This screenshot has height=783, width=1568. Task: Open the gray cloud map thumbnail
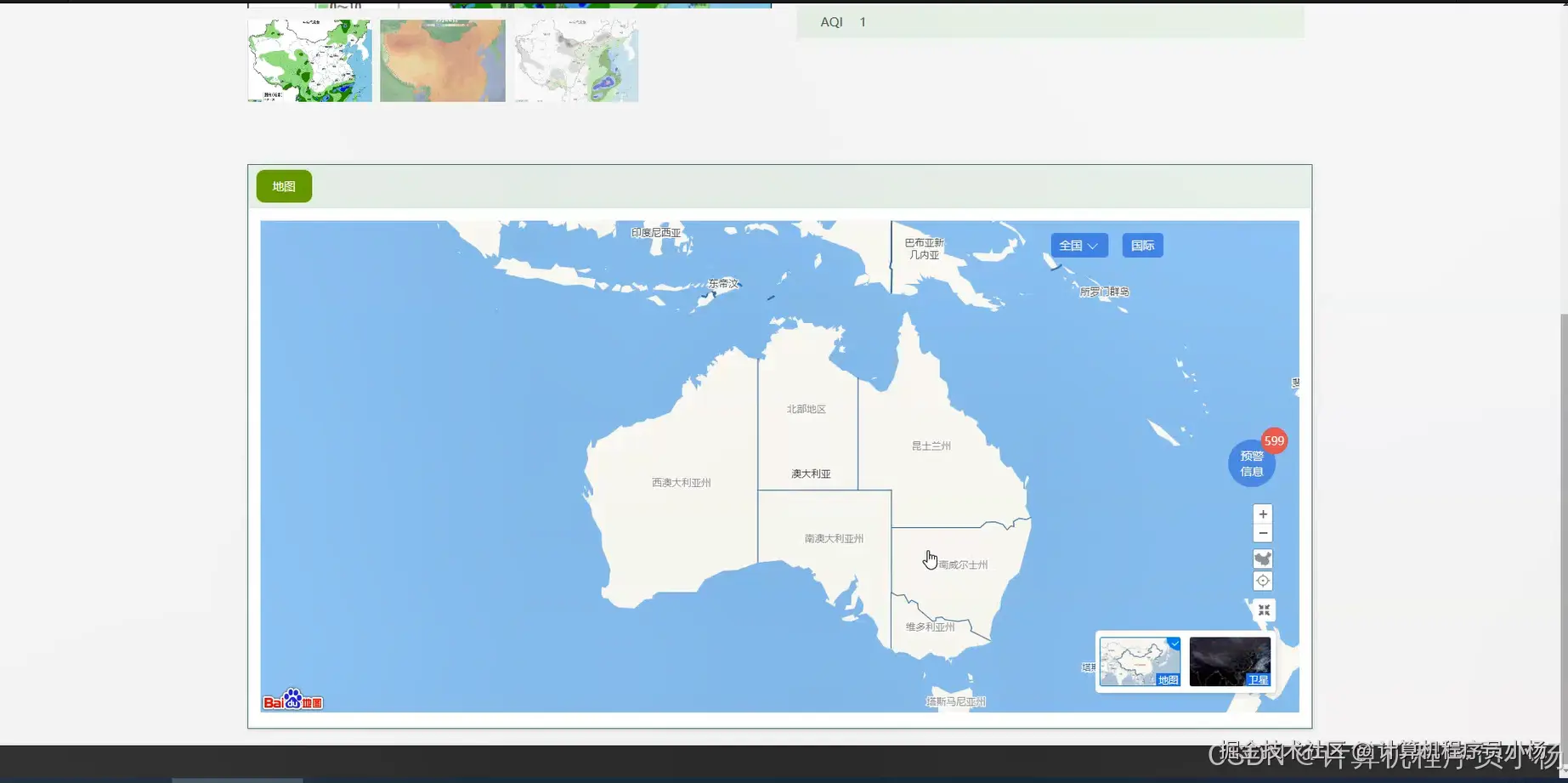pos(576,60)
